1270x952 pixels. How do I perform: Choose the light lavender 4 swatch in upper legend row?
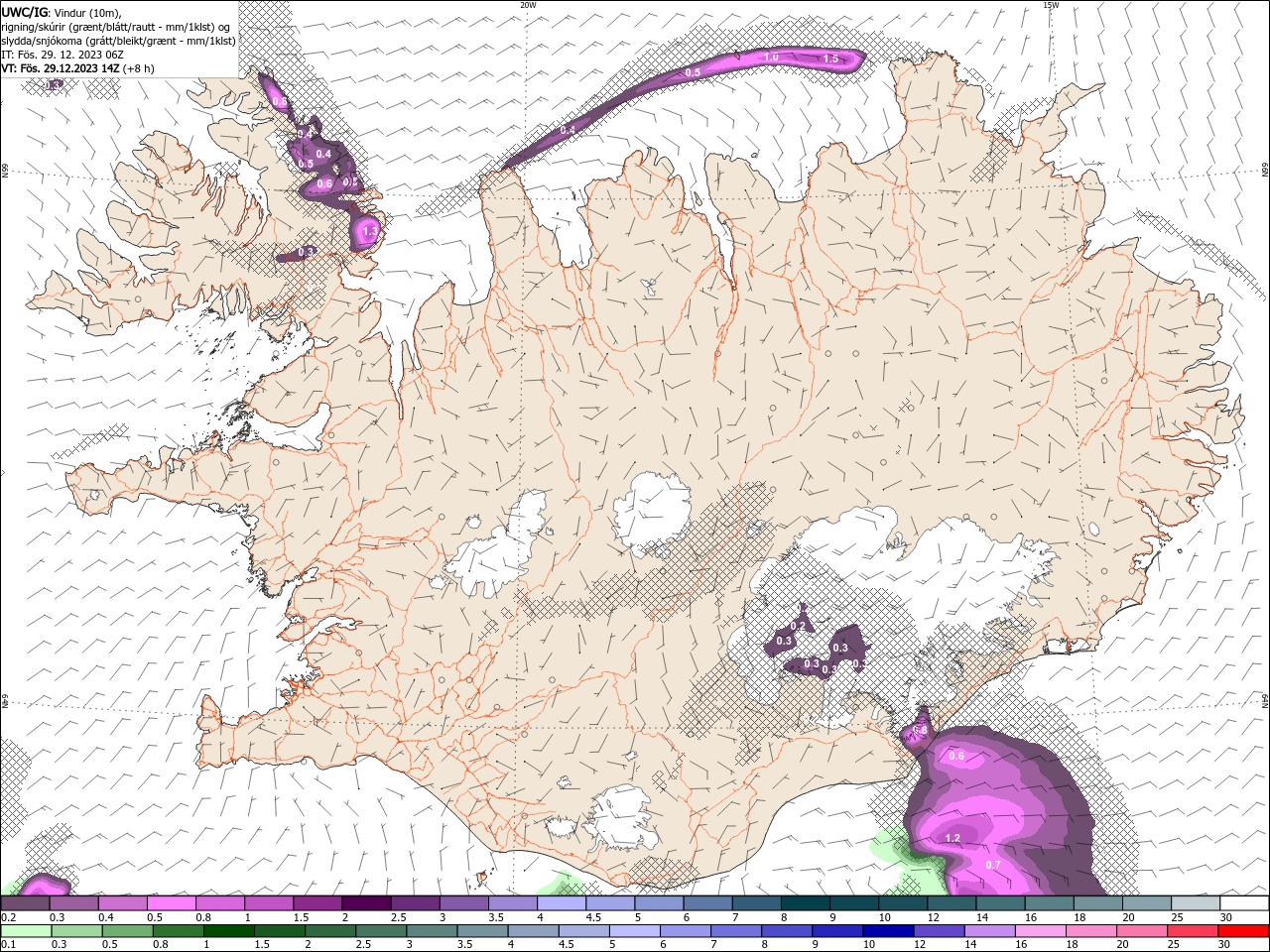[562, 903]
